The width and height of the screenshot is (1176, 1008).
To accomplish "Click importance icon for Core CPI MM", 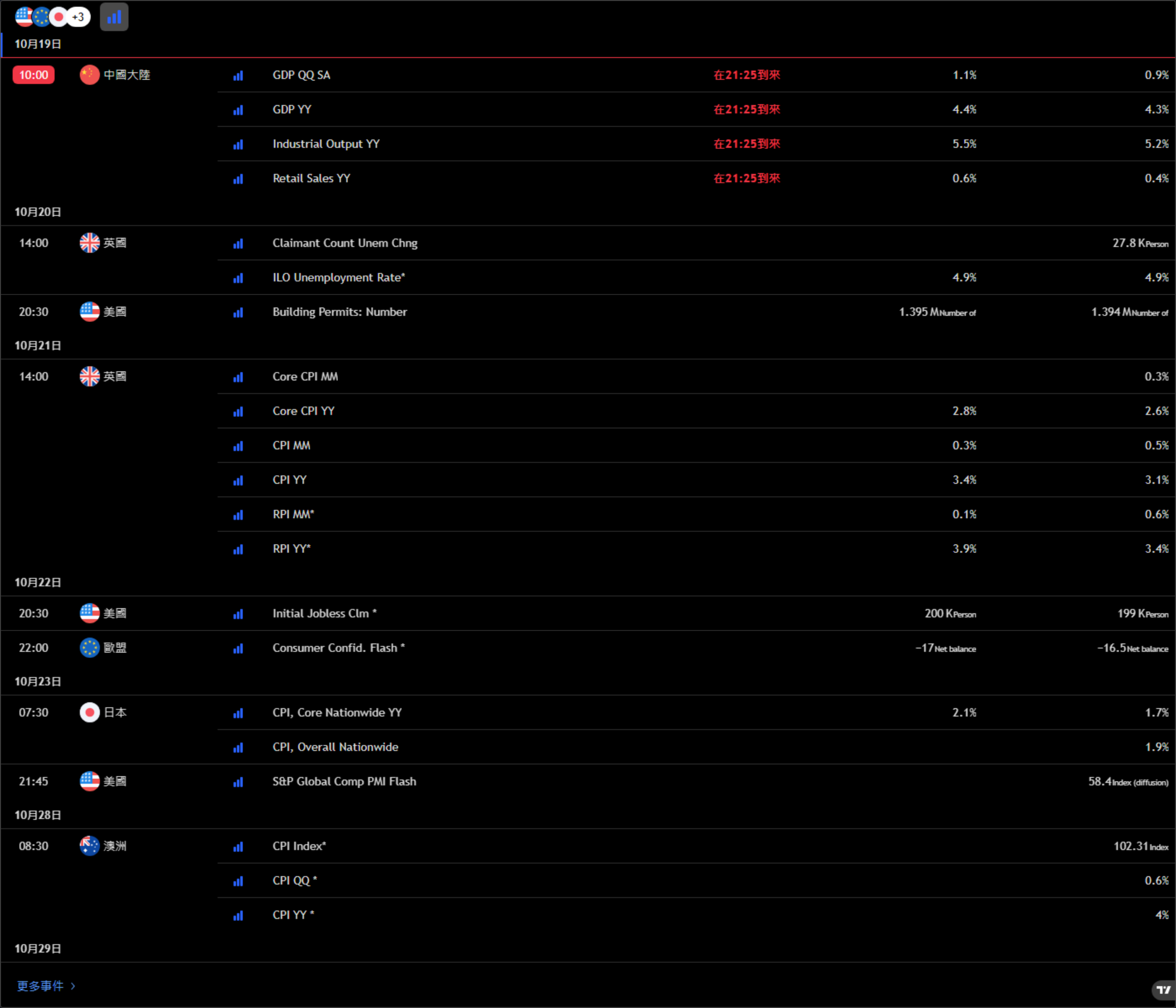I will pyautogui.click(x=239, y=378).
